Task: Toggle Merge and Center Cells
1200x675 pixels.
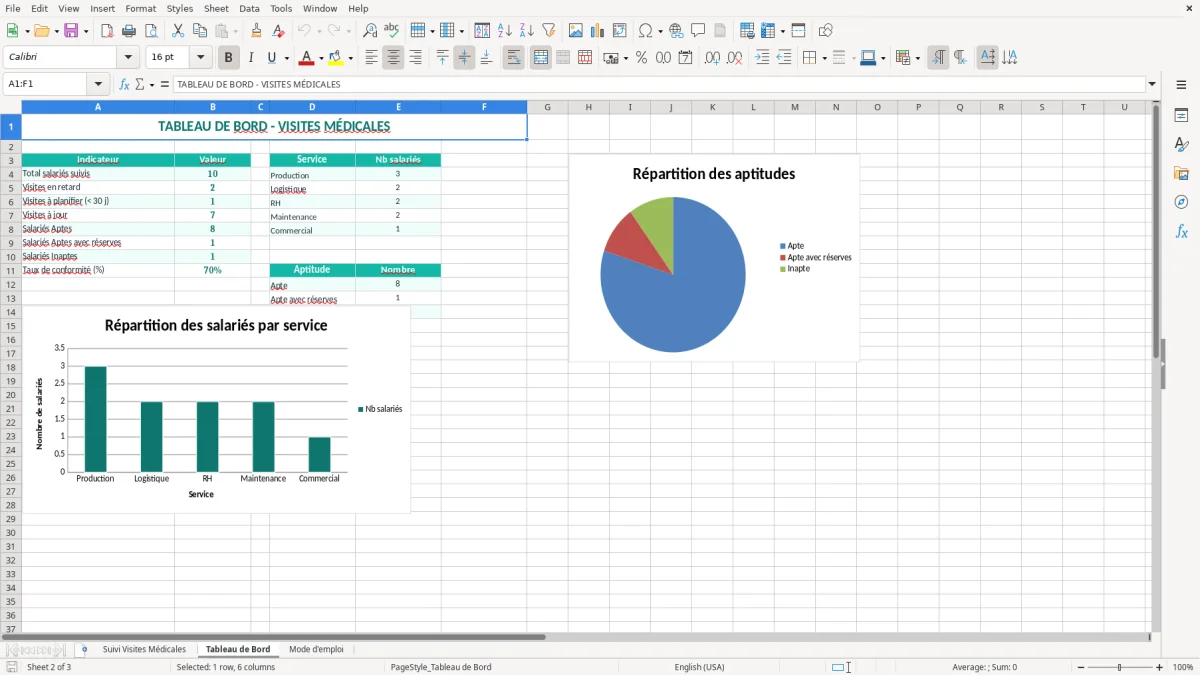Action: 540,58
